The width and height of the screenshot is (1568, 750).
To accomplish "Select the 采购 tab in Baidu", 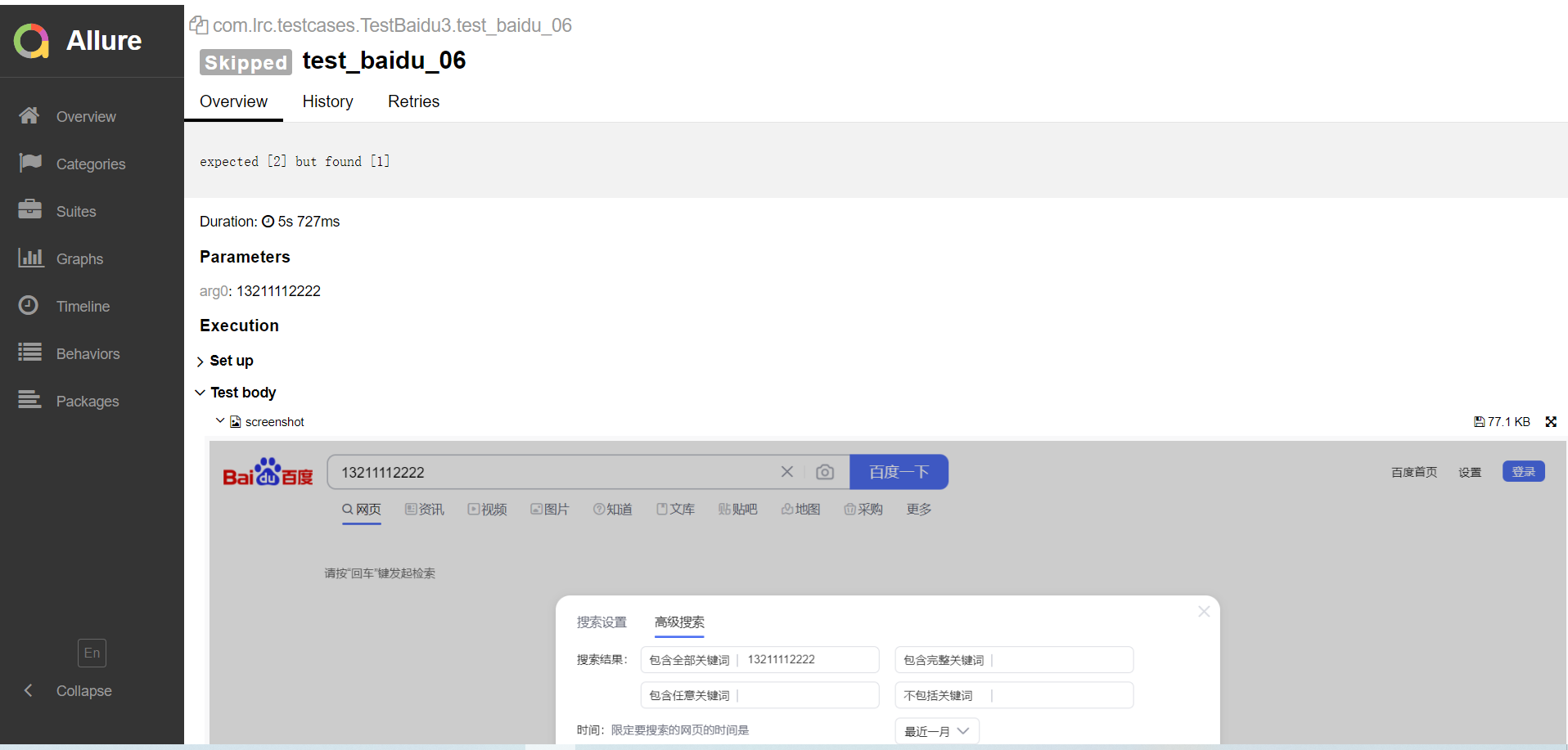I will pos(863,510).
